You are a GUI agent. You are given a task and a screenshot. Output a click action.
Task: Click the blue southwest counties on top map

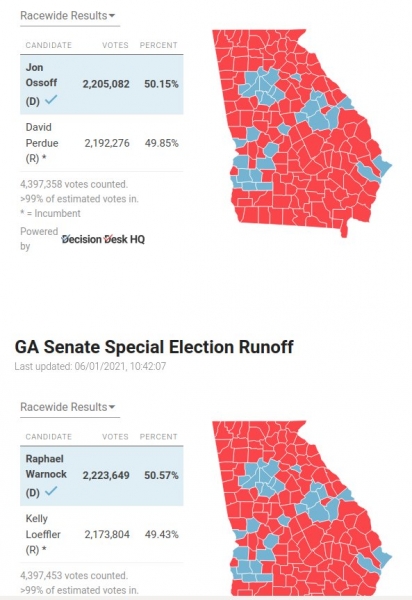[249, 176]
